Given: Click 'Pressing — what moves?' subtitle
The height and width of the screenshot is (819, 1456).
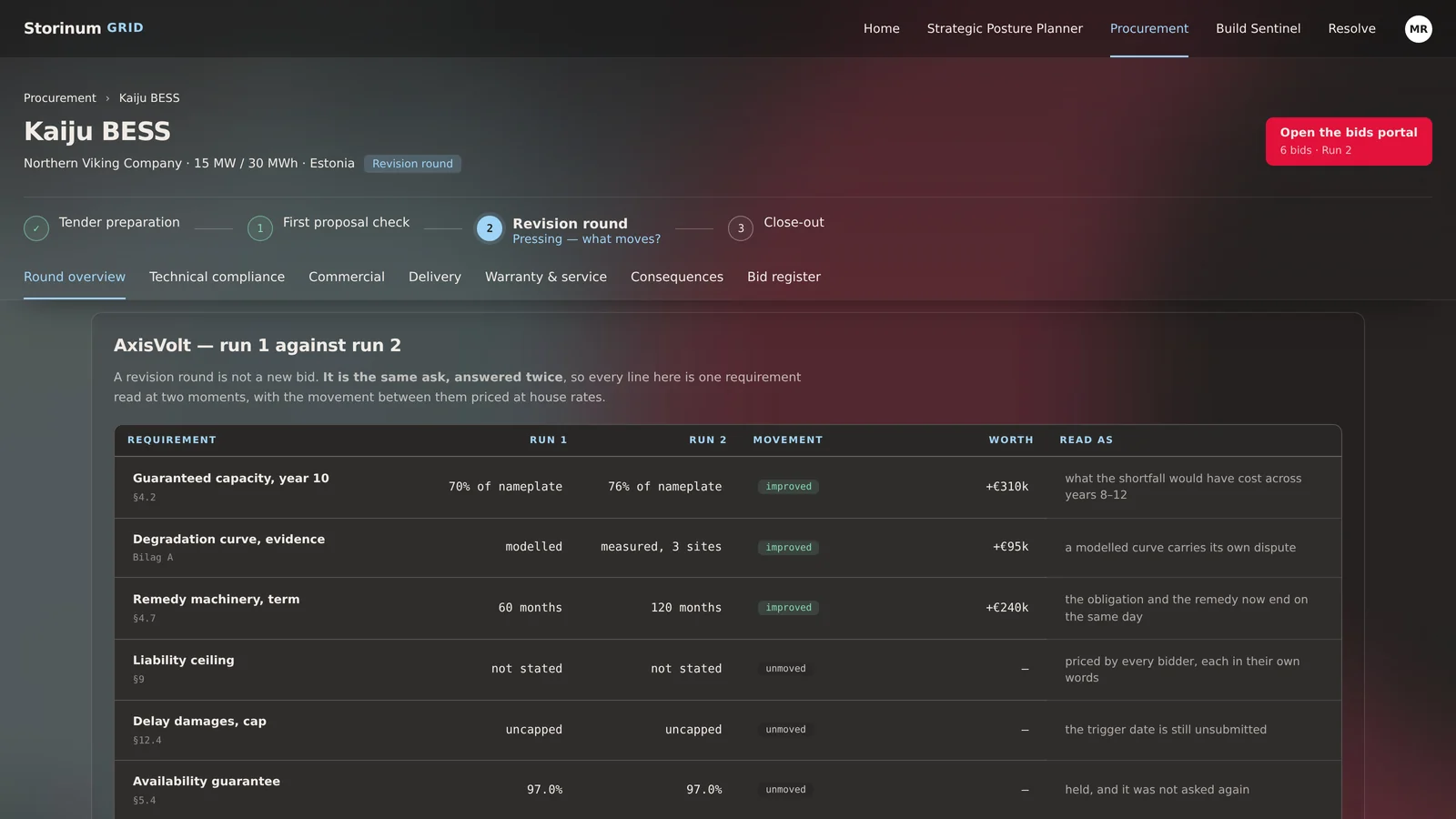Looking at the screenshot, I should (x=586, y=239).
